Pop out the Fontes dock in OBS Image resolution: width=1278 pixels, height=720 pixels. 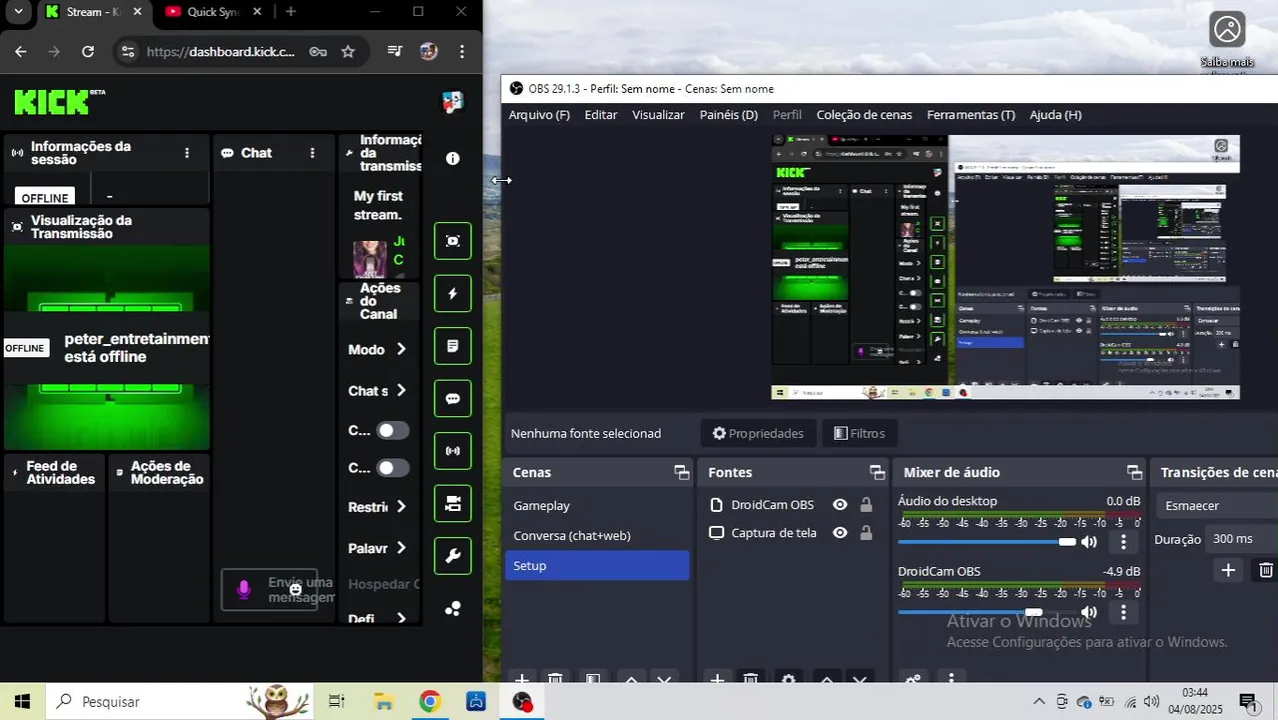[x=877, y=472]
